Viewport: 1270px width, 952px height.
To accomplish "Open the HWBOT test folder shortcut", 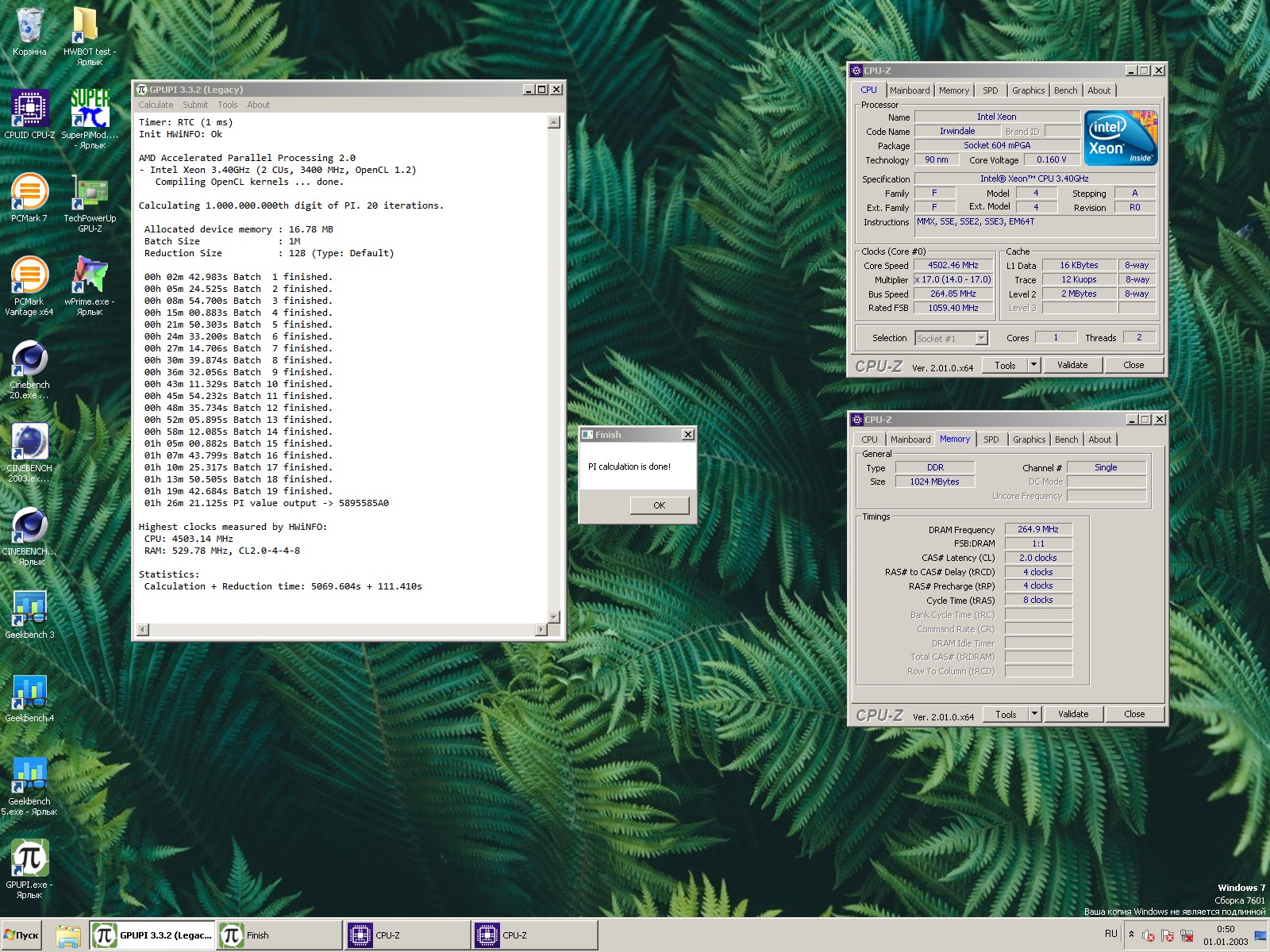I will click(x=90, y=36).
